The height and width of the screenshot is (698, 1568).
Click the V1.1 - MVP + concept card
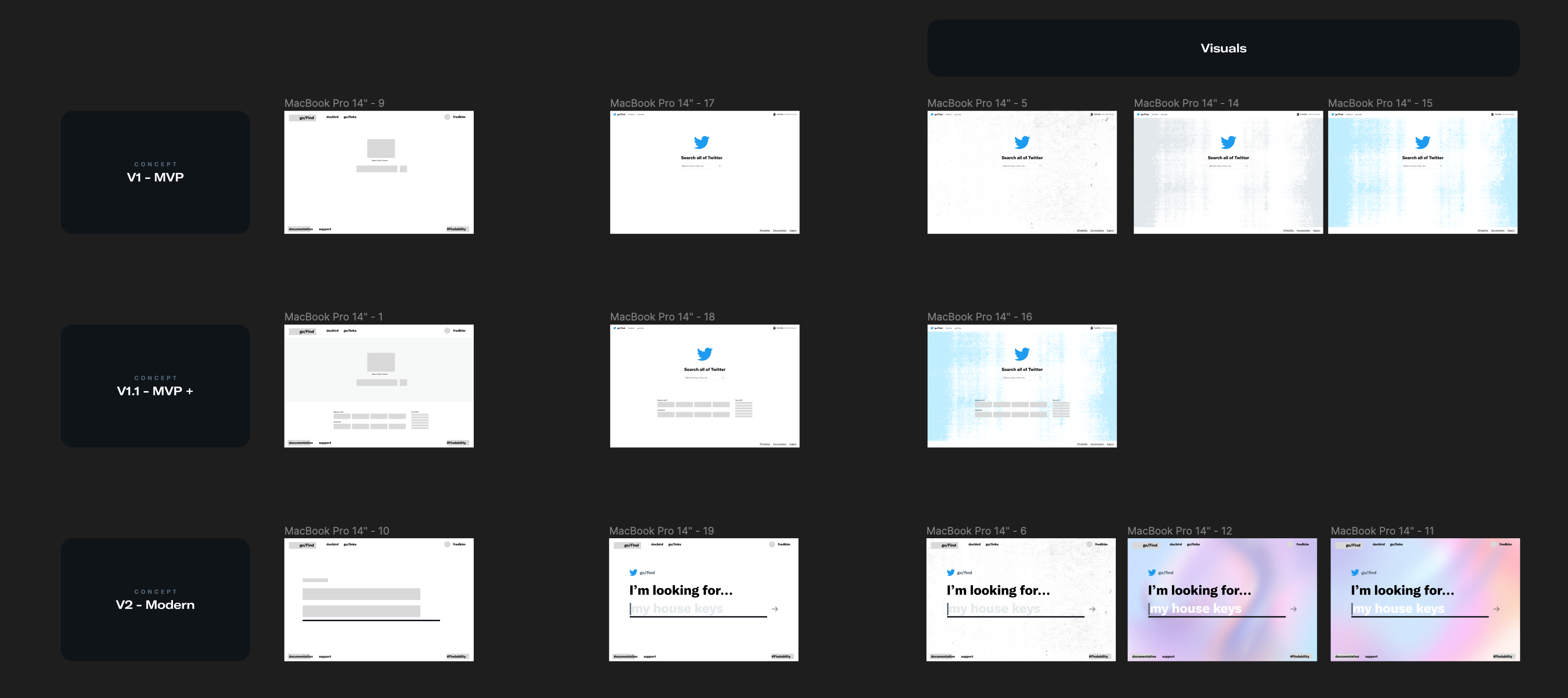click(x=155, y=386)
